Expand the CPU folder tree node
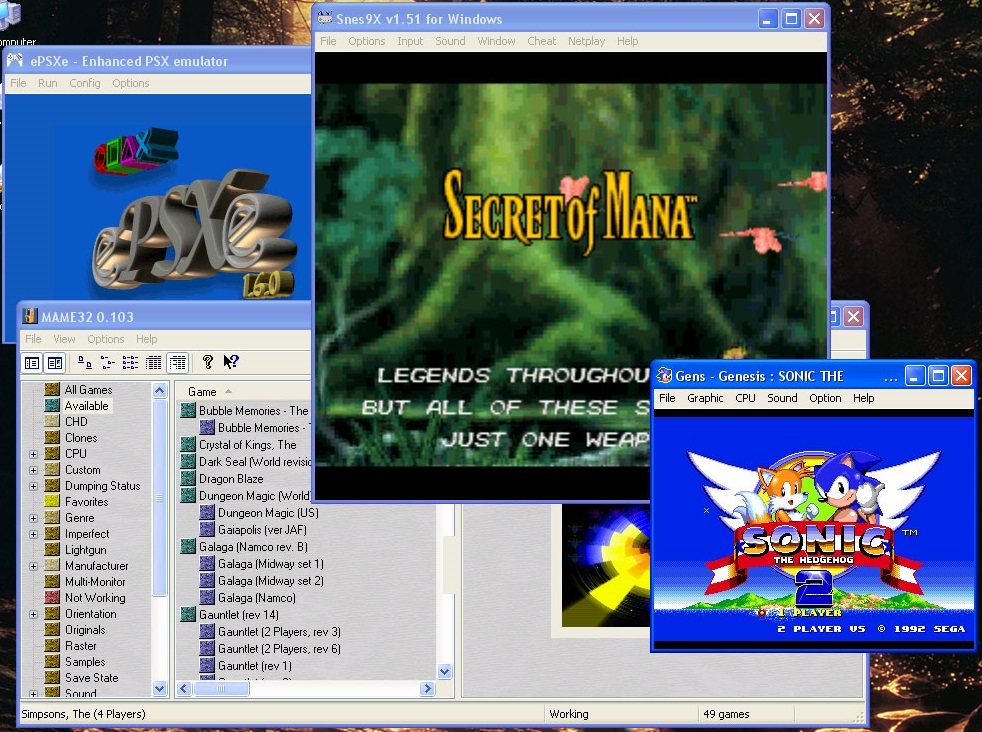This screenshot has height=732, width=982. 33,454
